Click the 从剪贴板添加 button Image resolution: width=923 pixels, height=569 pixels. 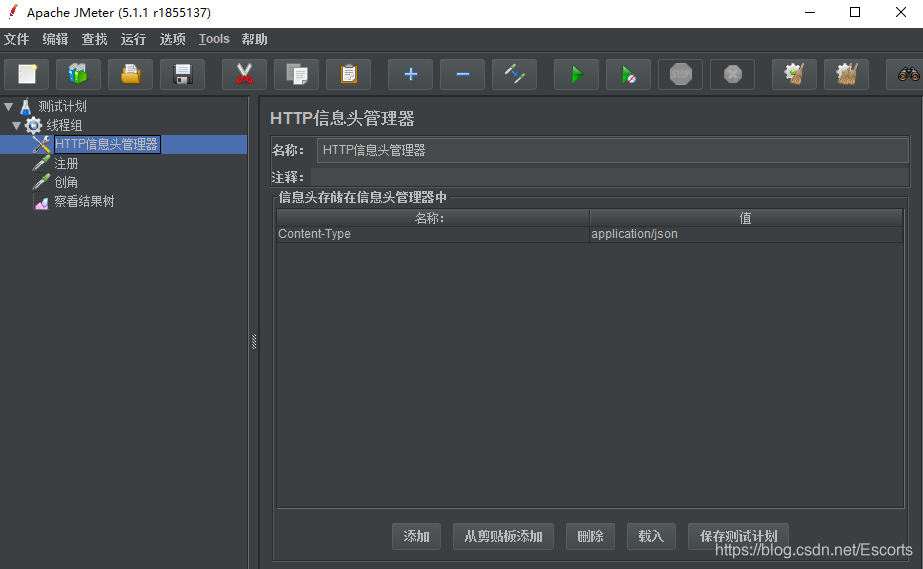click(503, 536)
